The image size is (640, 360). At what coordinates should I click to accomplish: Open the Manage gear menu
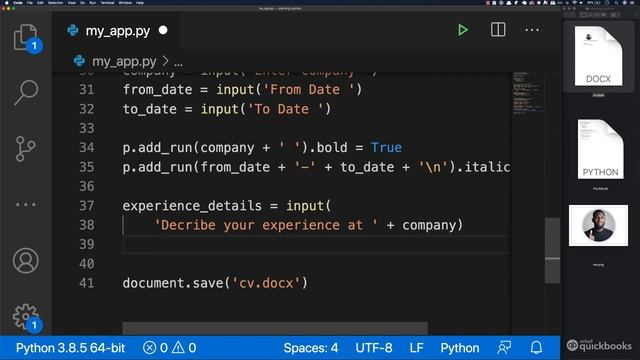click(26, 316)
